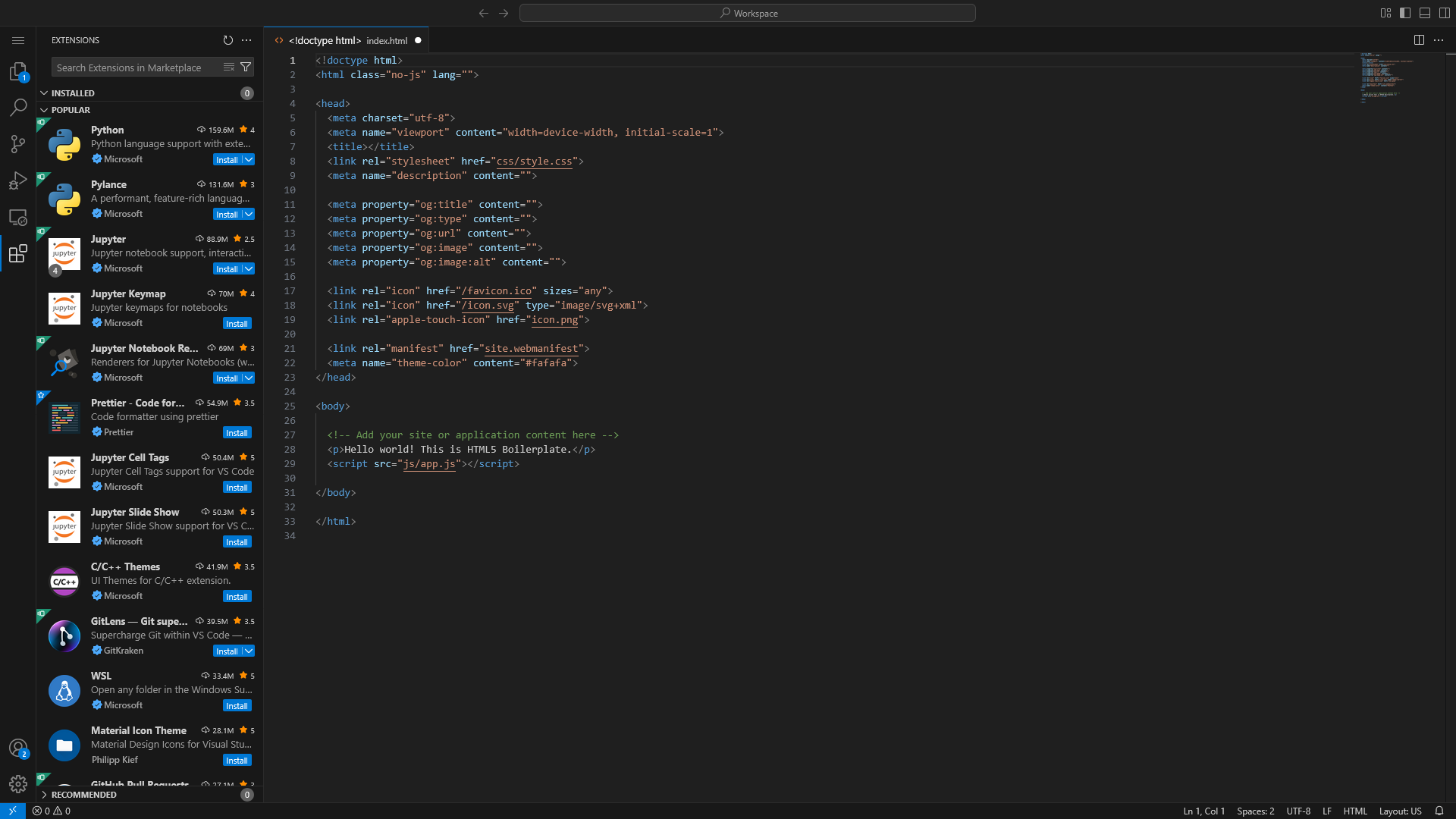Install Jupyter Cell Tags extension
The image size is (1456, 819).
(x=237, y=487)
